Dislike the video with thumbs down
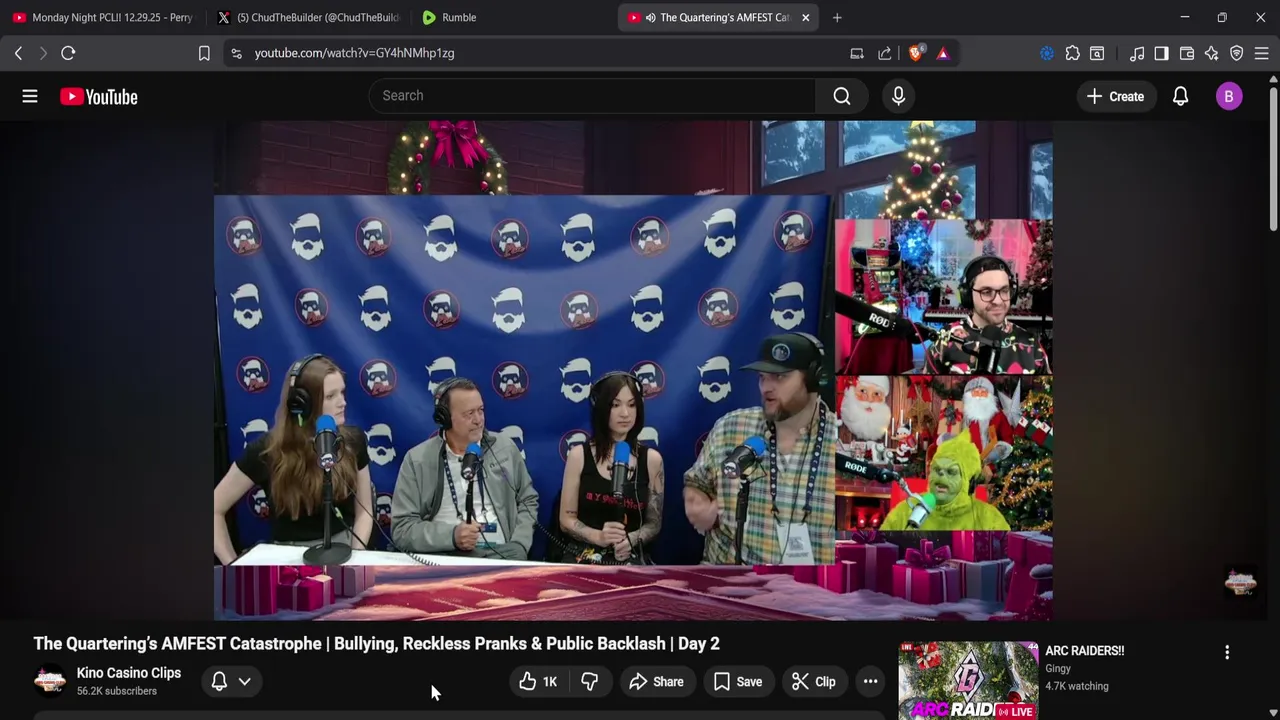The image size is (1280, 720). (590, 682)
